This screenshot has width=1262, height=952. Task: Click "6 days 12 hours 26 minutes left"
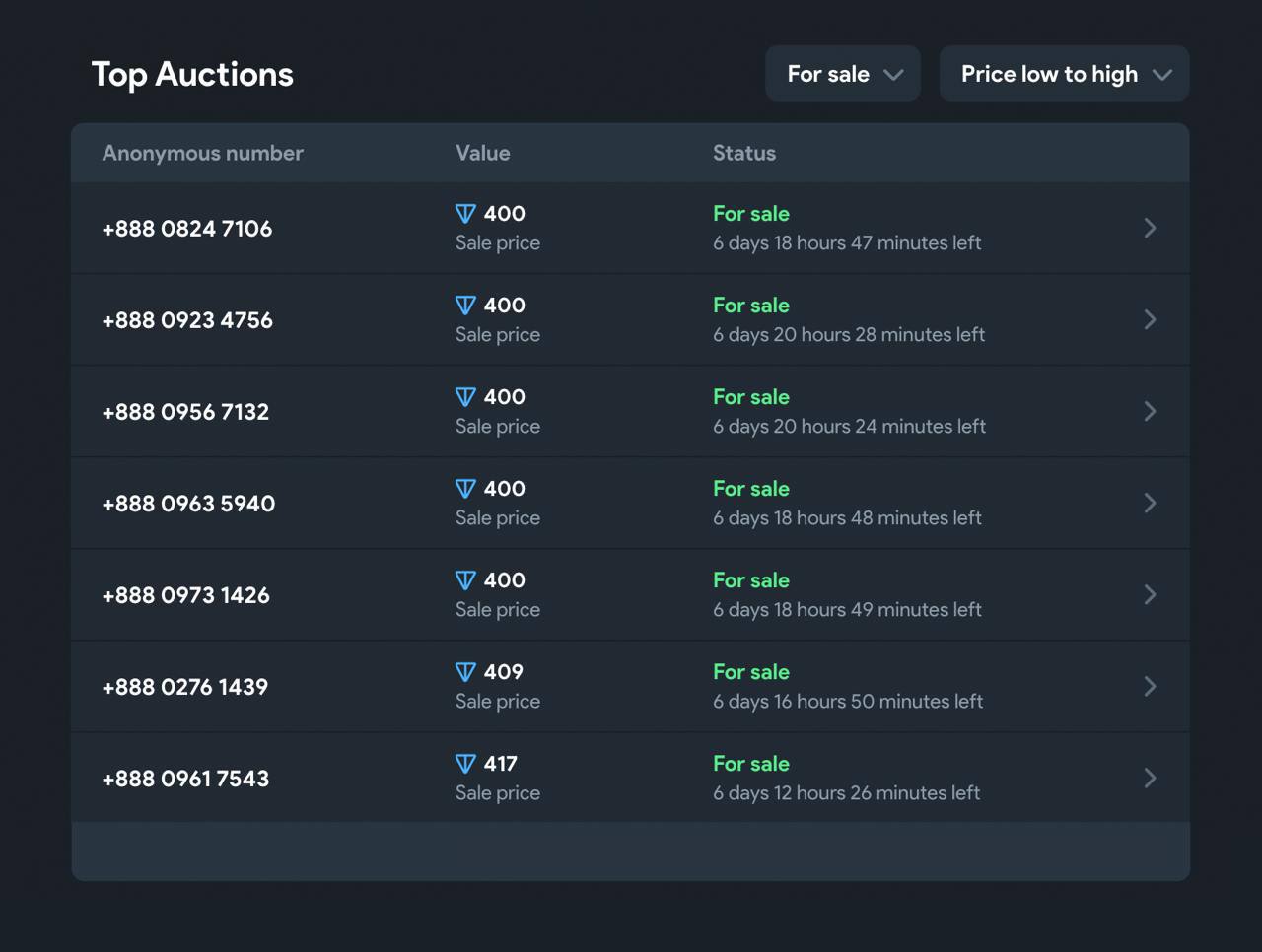click(846, 793)
